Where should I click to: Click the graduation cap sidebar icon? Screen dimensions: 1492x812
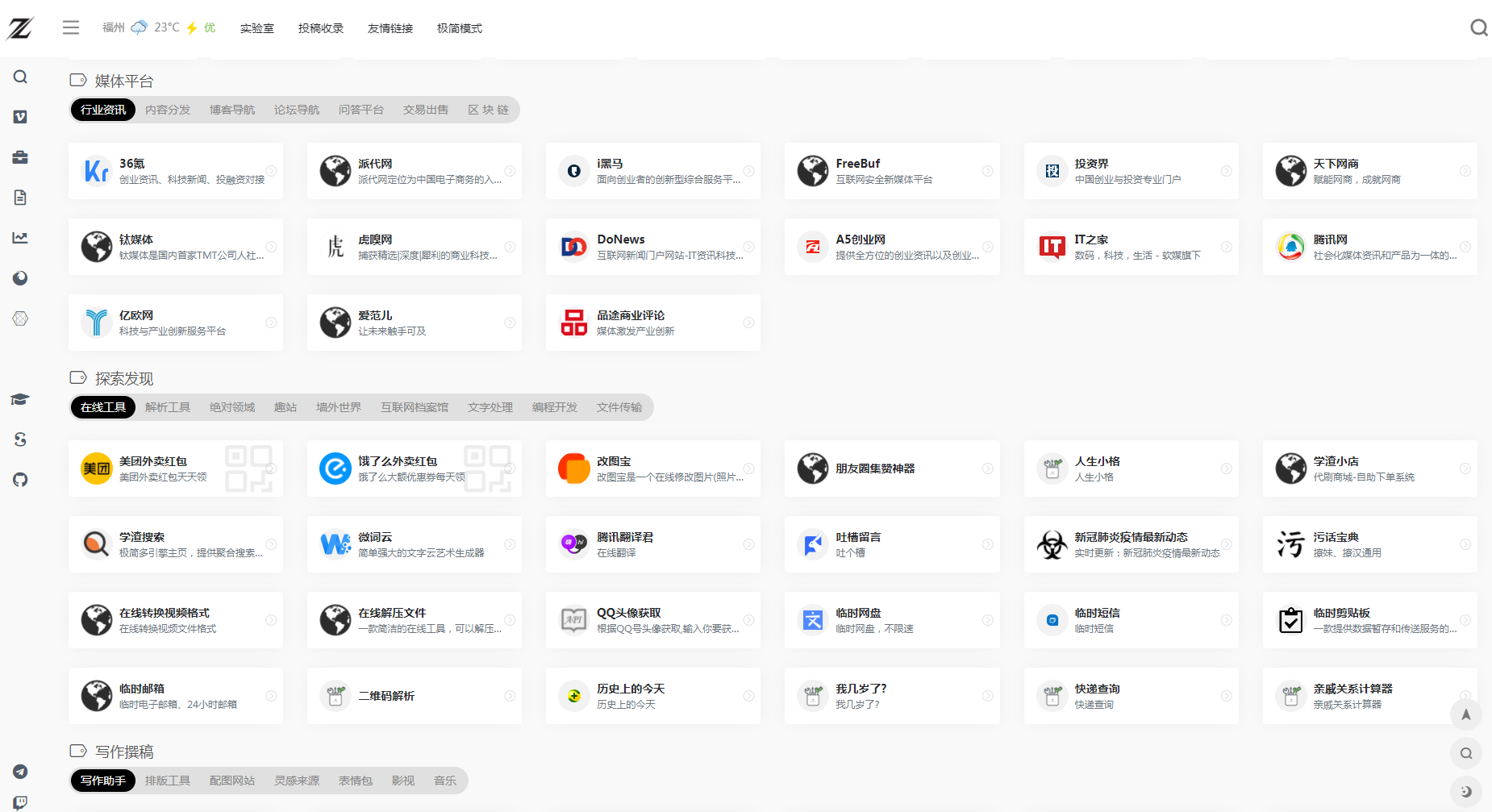click(x=20, y=399)
